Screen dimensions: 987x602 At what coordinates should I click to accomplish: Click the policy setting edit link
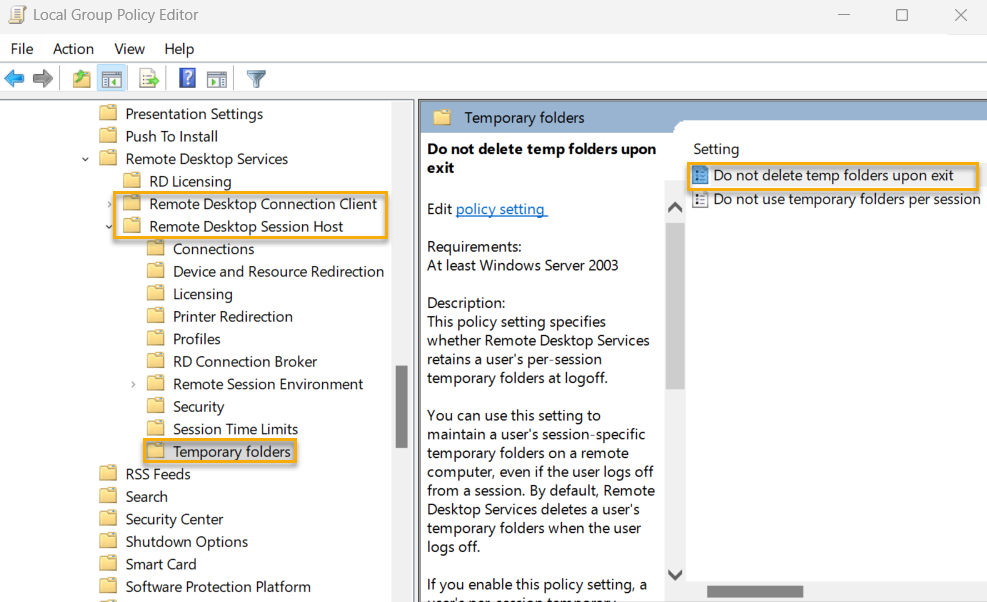[x=501, y=209]
